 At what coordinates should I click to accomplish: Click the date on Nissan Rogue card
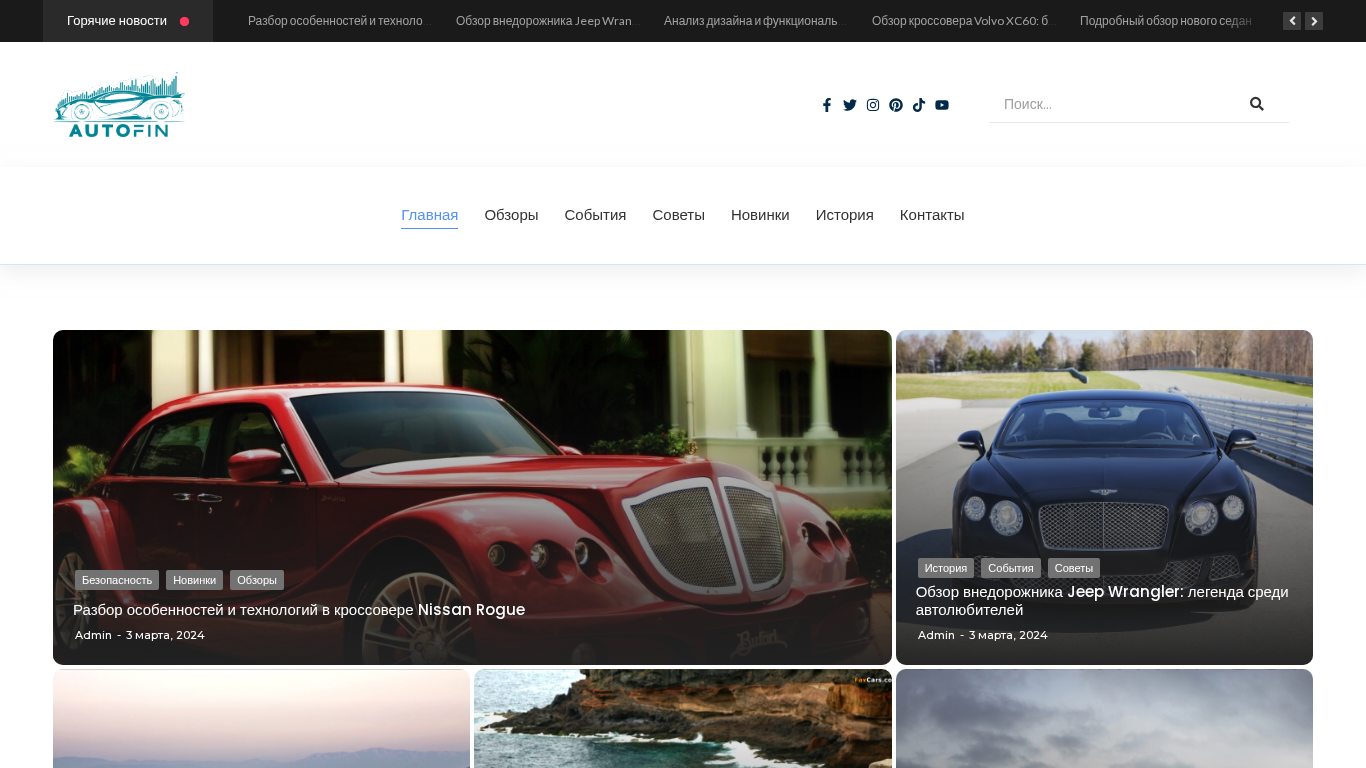[165, 635]
